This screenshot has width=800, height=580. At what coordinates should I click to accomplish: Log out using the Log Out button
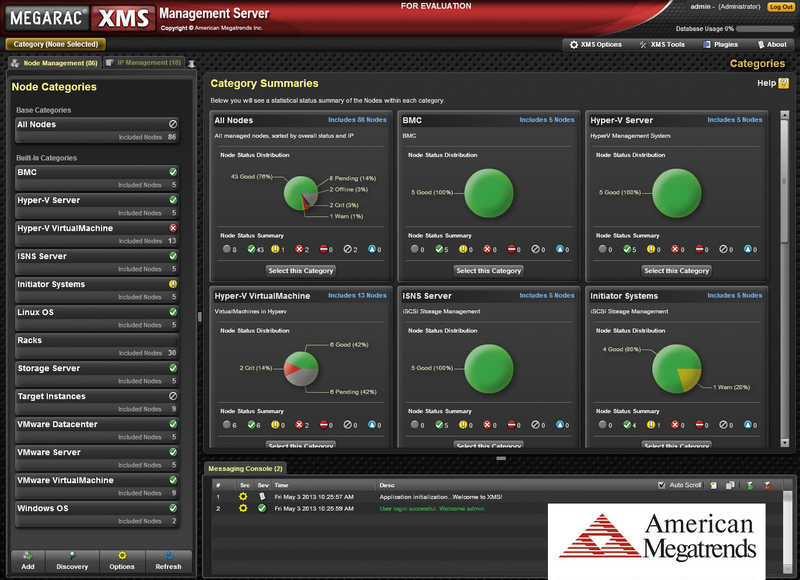780,7
